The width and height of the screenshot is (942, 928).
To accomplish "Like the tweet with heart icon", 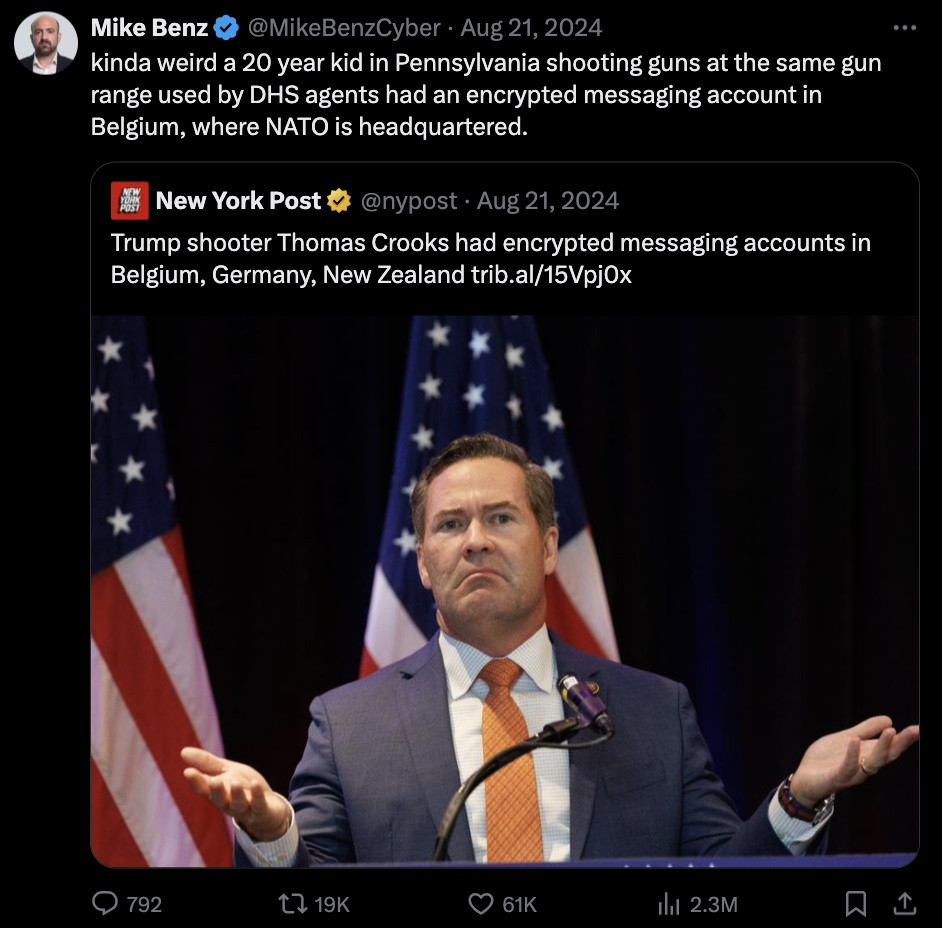I will pos(481,904).
